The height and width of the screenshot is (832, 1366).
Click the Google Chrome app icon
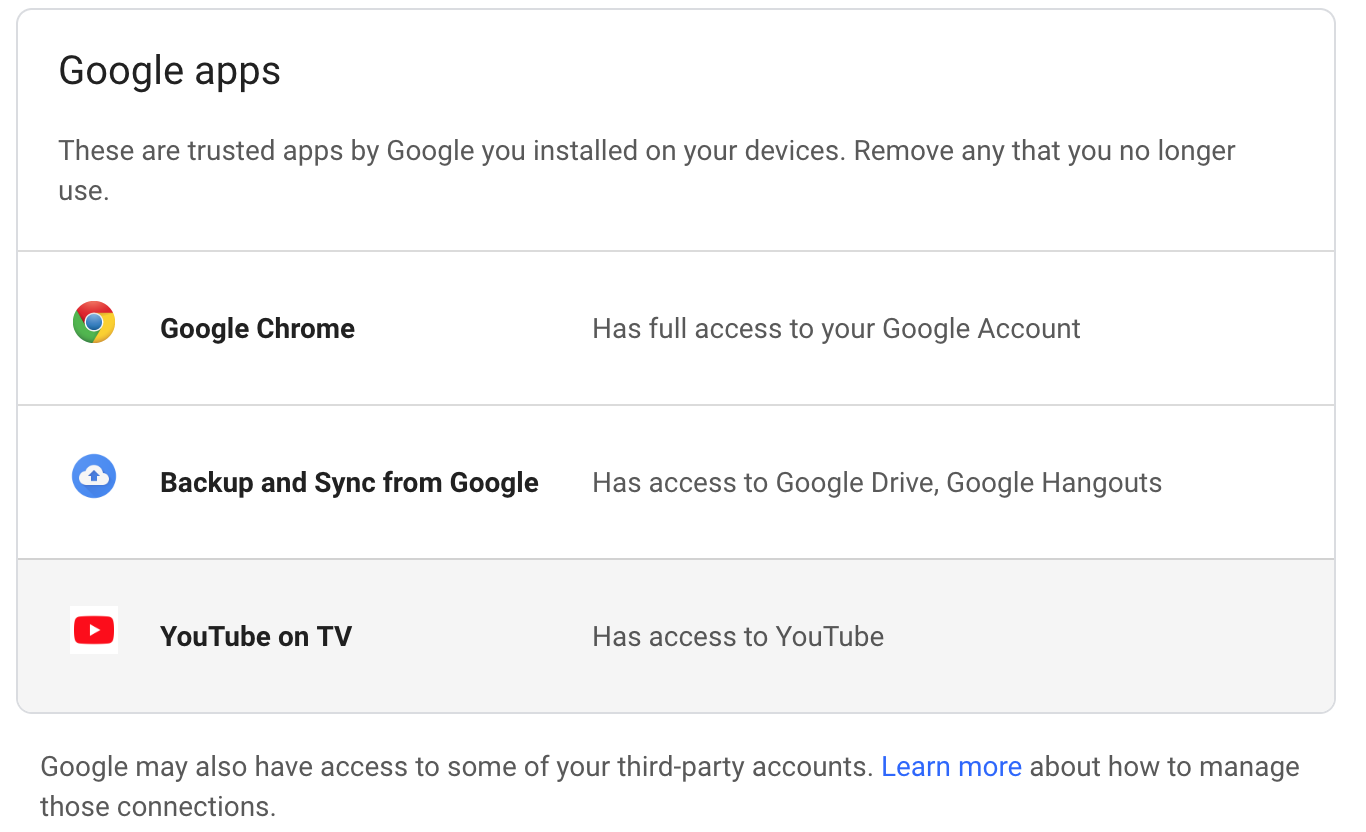pyautogui.click(x=94, y=323)
